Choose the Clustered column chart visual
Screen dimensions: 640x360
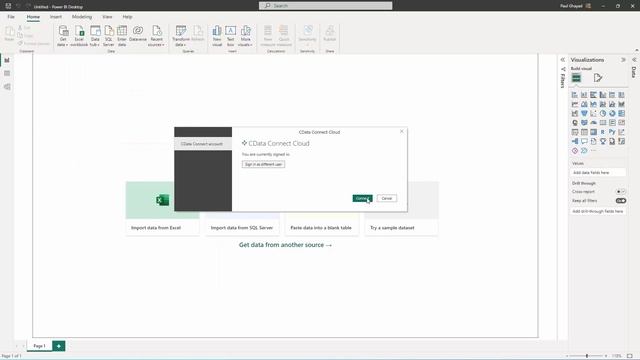[603, 95]
